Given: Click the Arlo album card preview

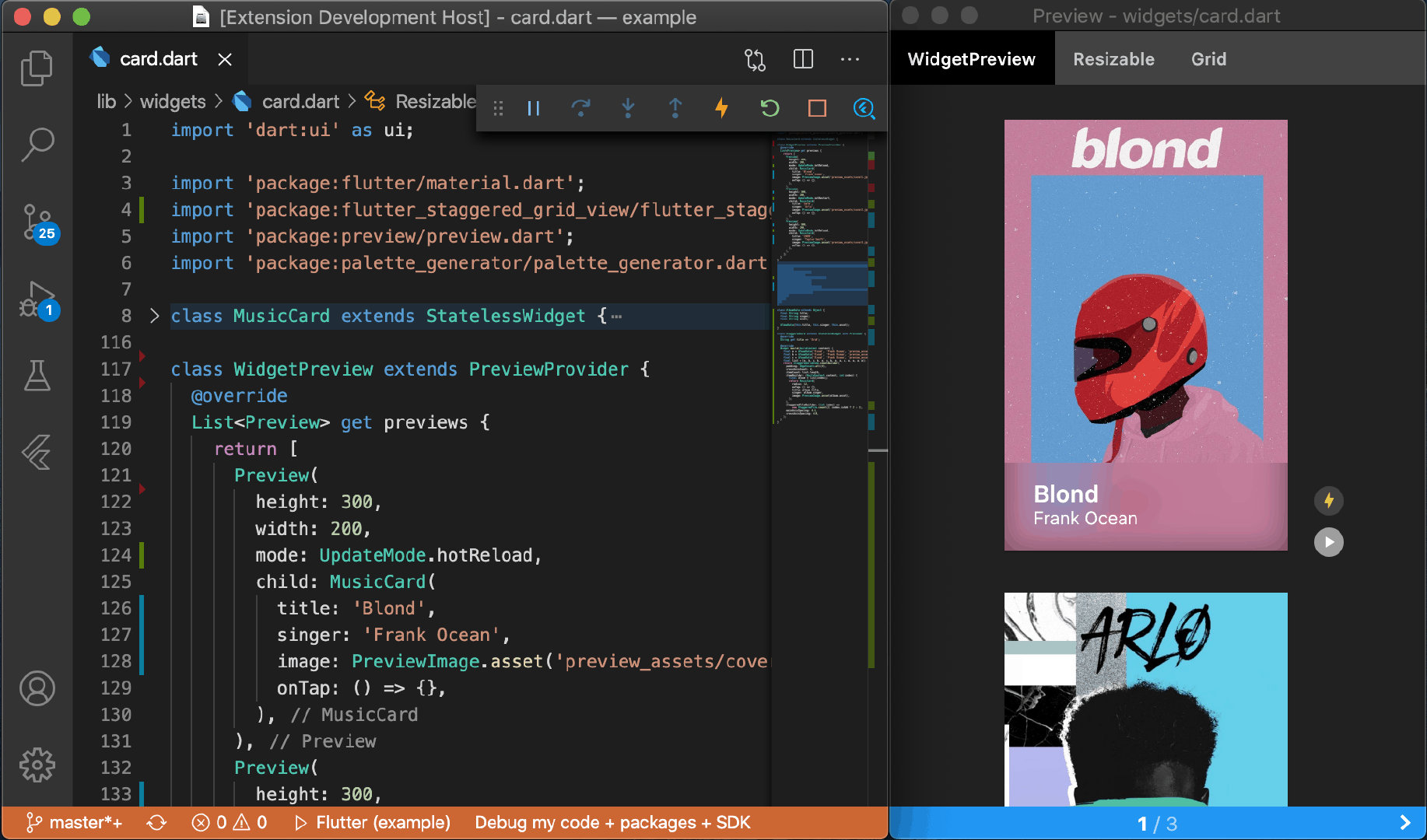Looking at the screenshot, I should point(1145,699).
